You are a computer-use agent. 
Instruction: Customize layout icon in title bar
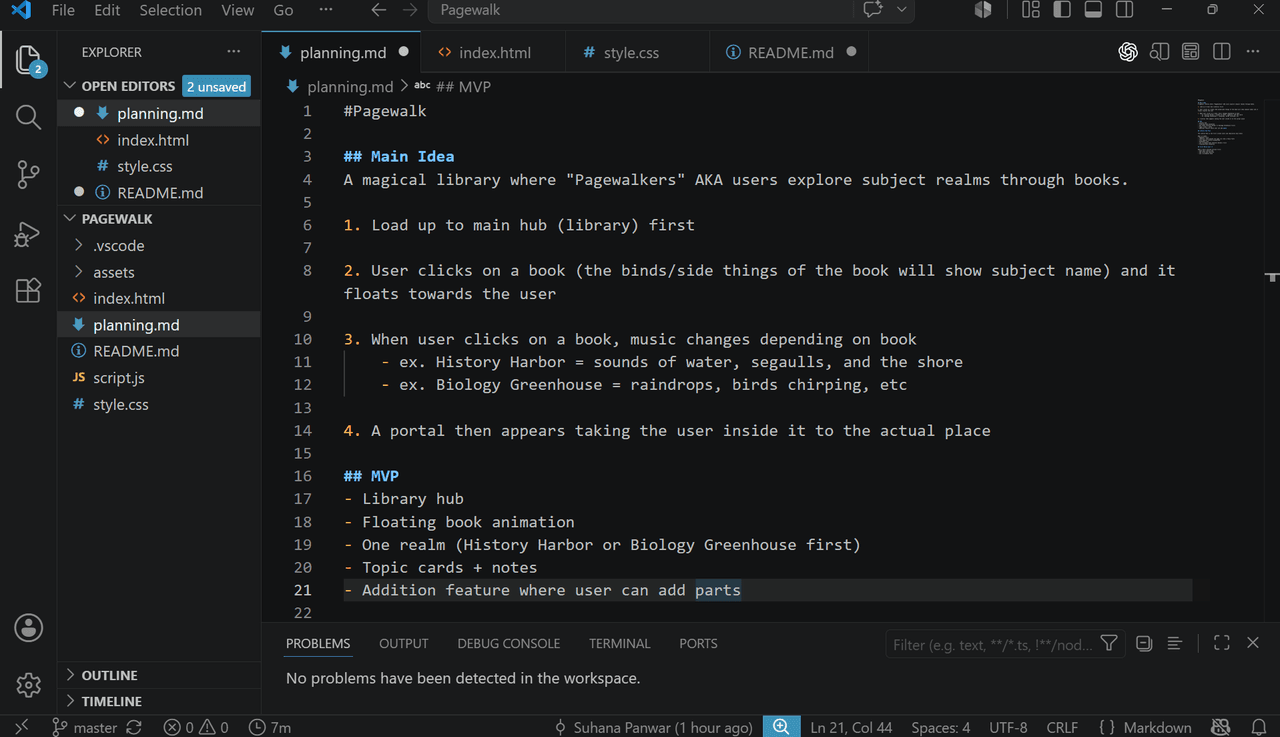click(x=1031, y=10)
